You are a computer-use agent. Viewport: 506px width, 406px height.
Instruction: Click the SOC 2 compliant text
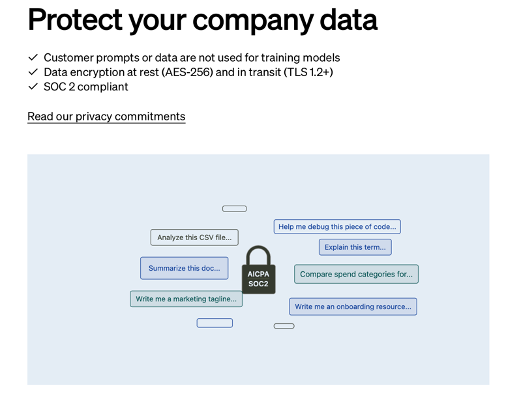pyautogui.click(x=86, y=87)
